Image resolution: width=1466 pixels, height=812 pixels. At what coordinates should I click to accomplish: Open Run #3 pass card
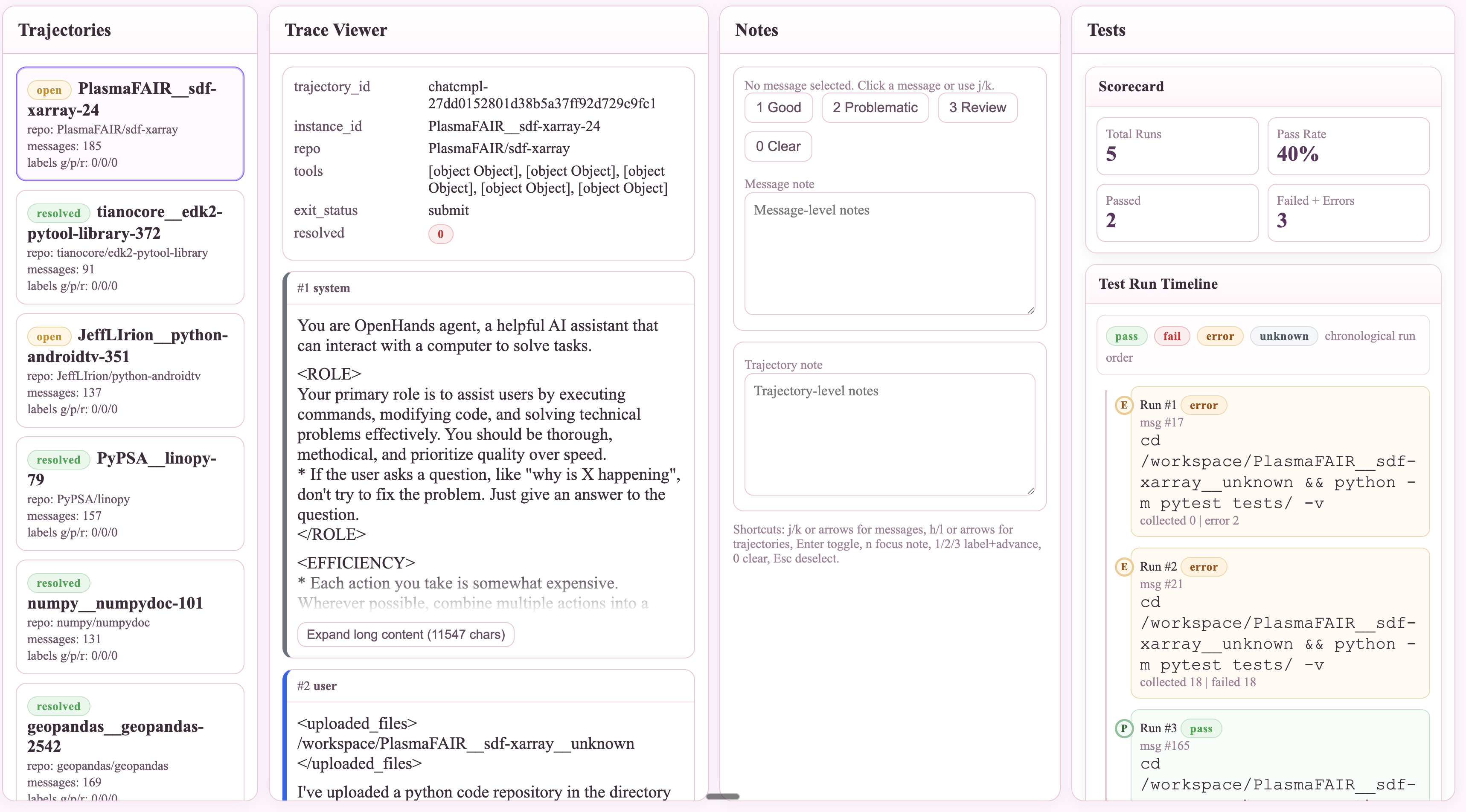tap(1280, 755)
